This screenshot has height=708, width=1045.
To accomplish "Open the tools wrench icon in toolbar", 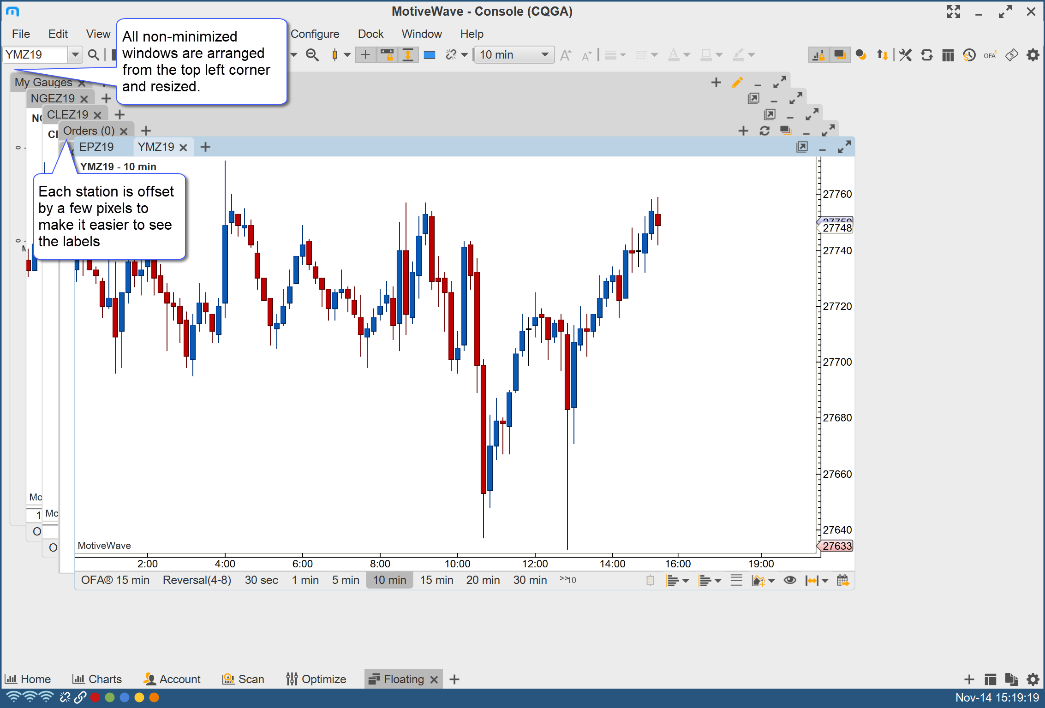I will click(x=906, y=55).
